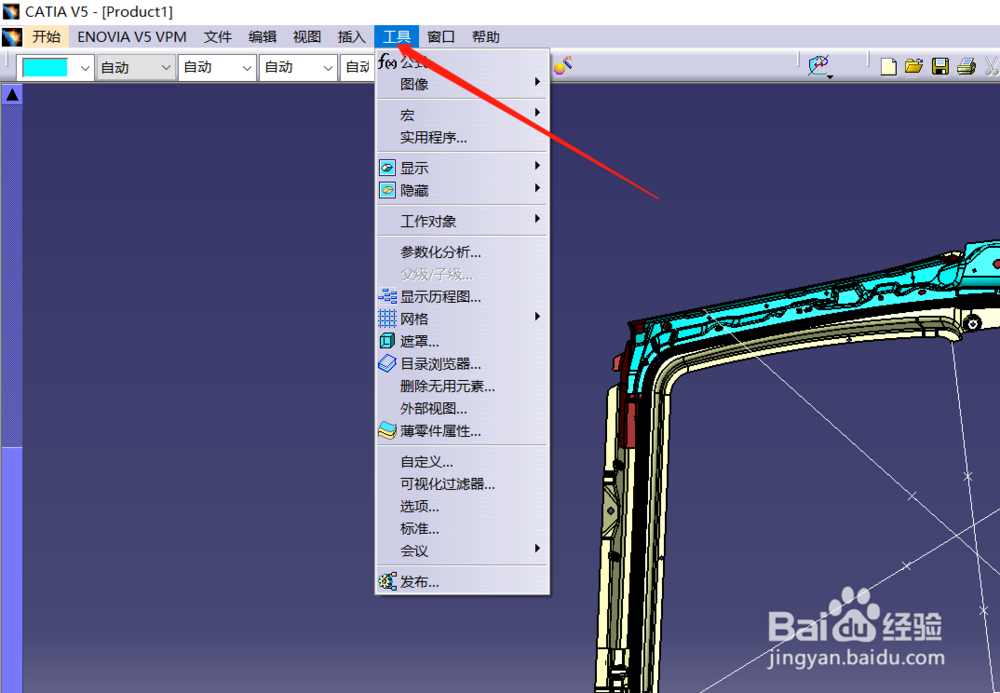
Task: Choose 删除无用元素... menu entry
Action: [x=462, y=386]
